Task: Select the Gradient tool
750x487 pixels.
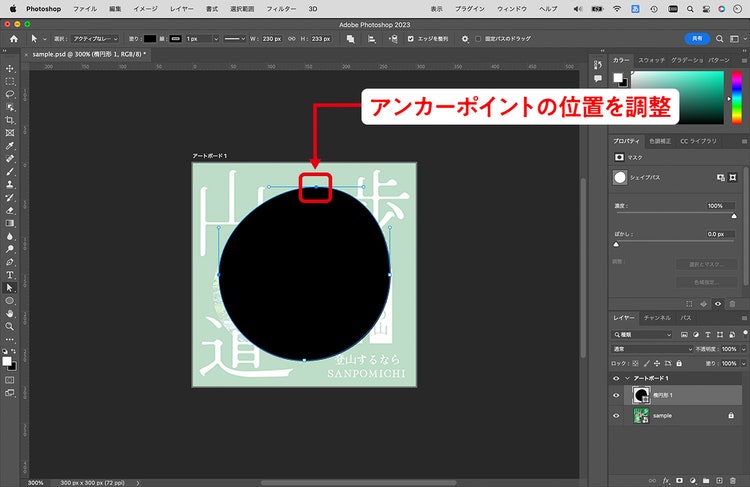Action: coord(10,223)
